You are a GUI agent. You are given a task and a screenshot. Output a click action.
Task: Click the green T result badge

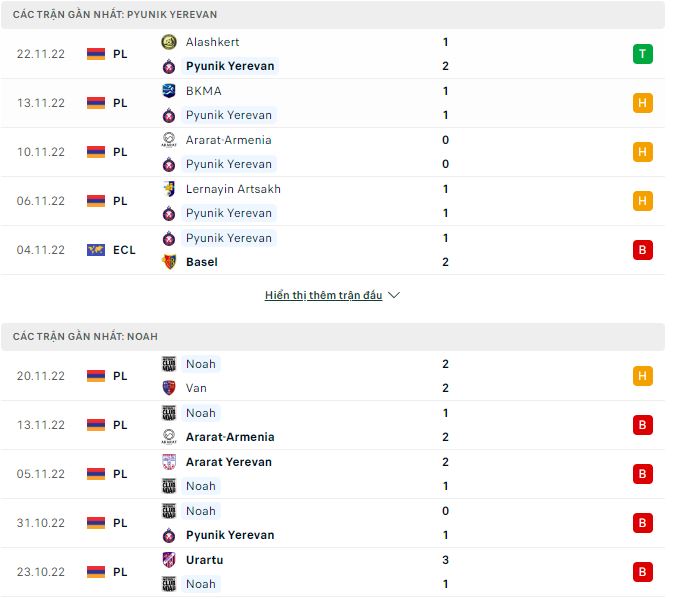642,54
